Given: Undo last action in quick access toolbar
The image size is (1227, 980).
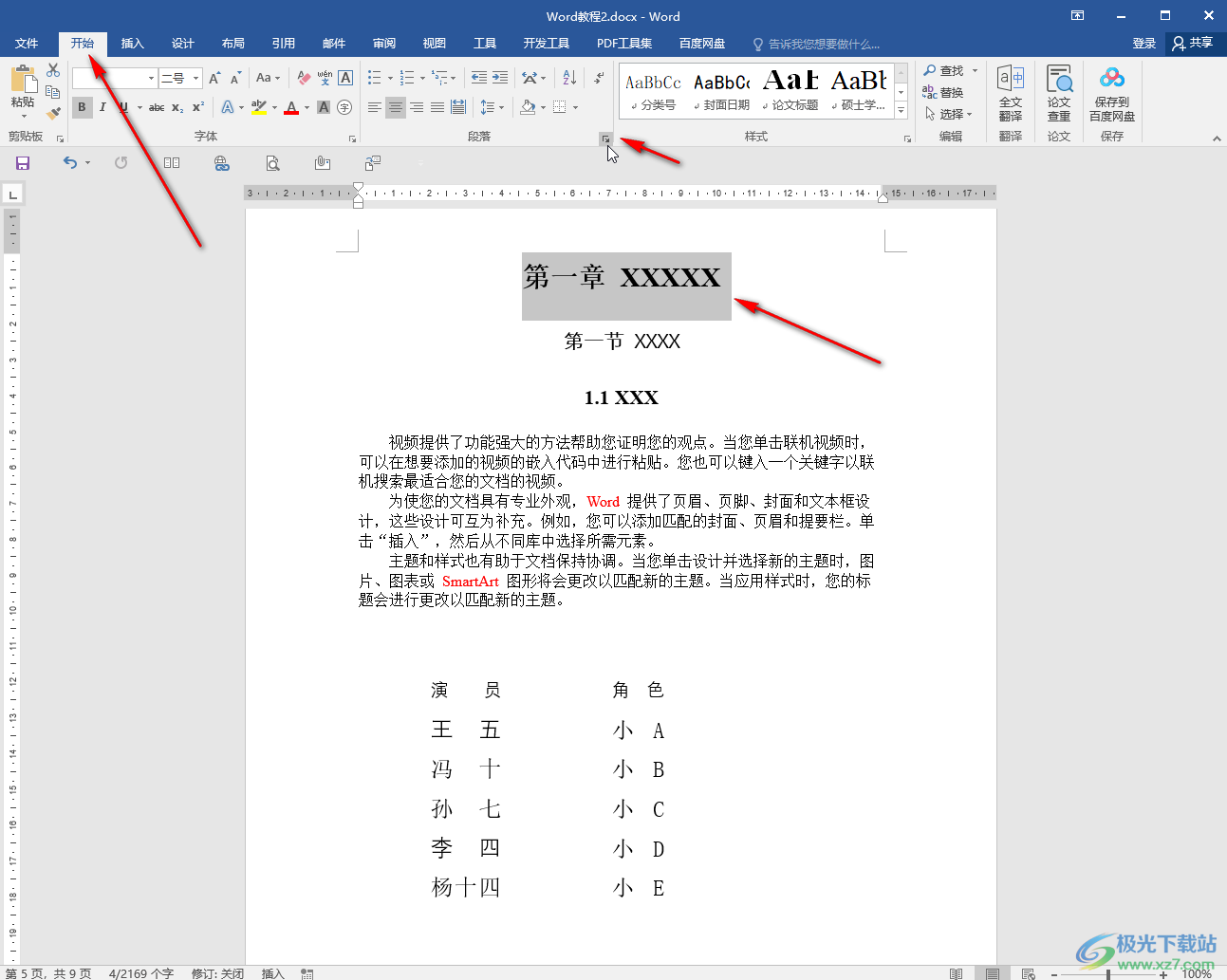Looking at the screenshot, I should (70, 163).
